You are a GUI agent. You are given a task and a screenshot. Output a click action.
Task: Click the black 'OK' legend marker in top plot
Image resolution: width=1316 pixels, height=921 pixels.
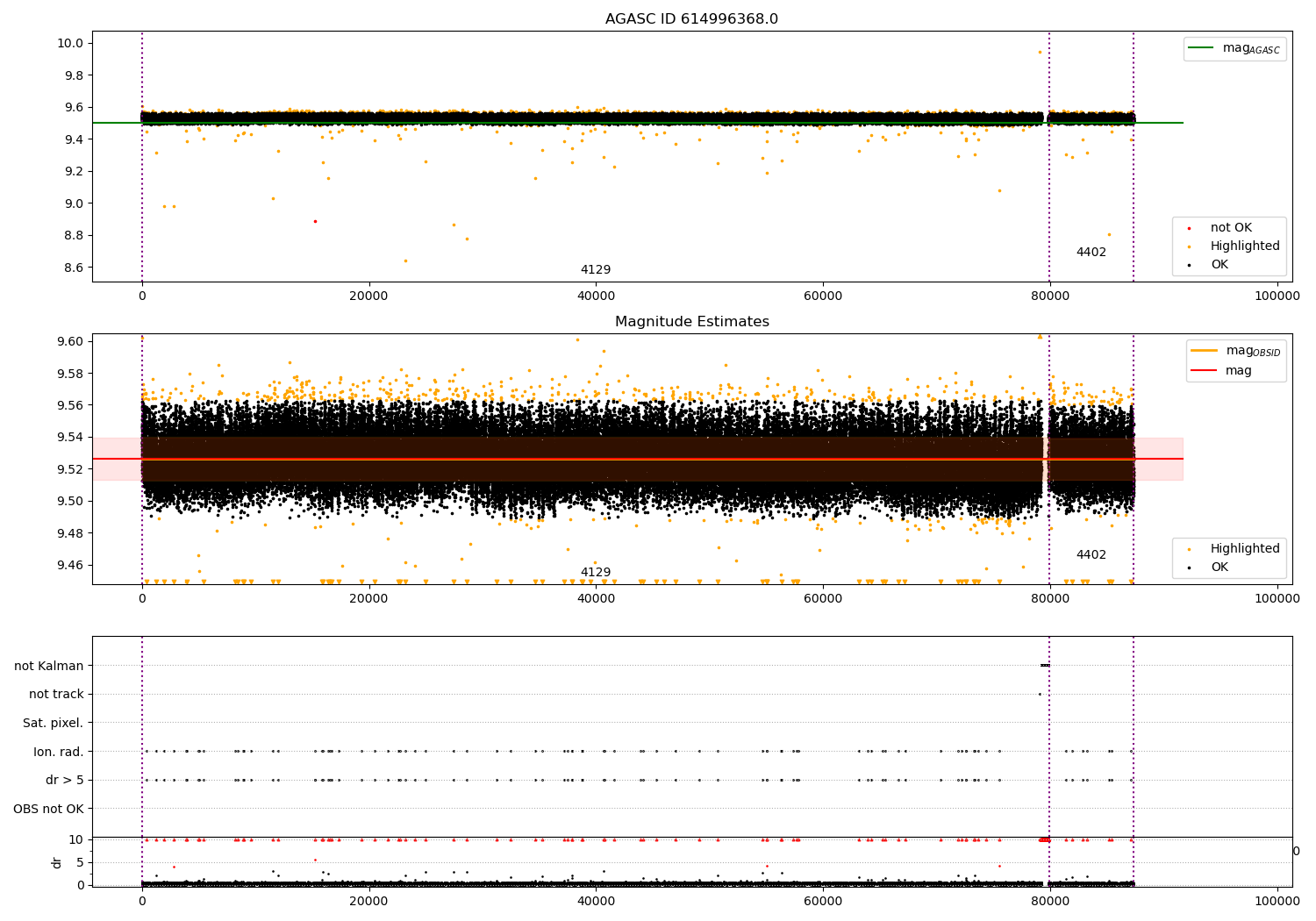point(1189,265)
